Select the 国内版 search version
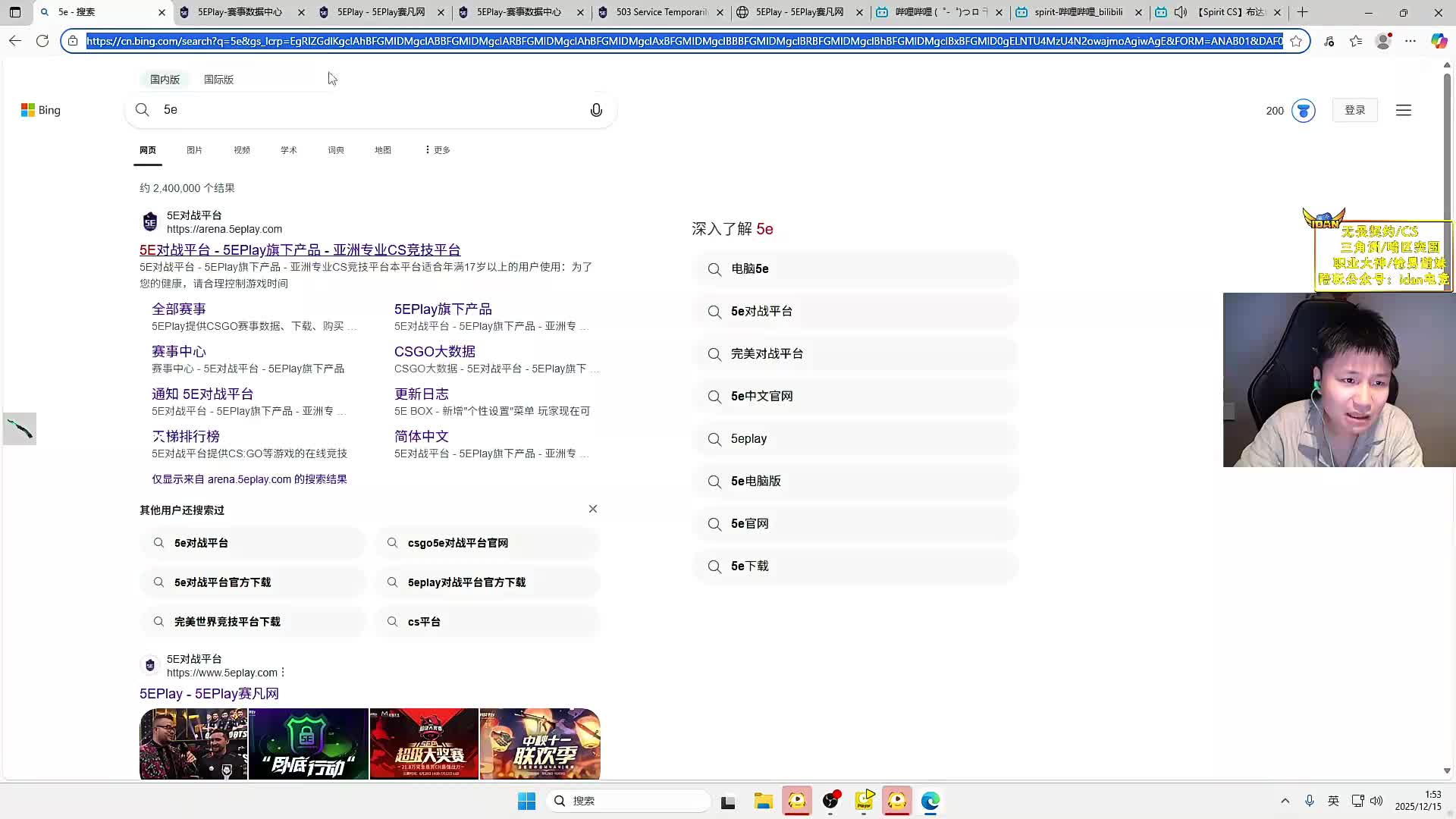The image size is (1456, 819). (165, 80)
